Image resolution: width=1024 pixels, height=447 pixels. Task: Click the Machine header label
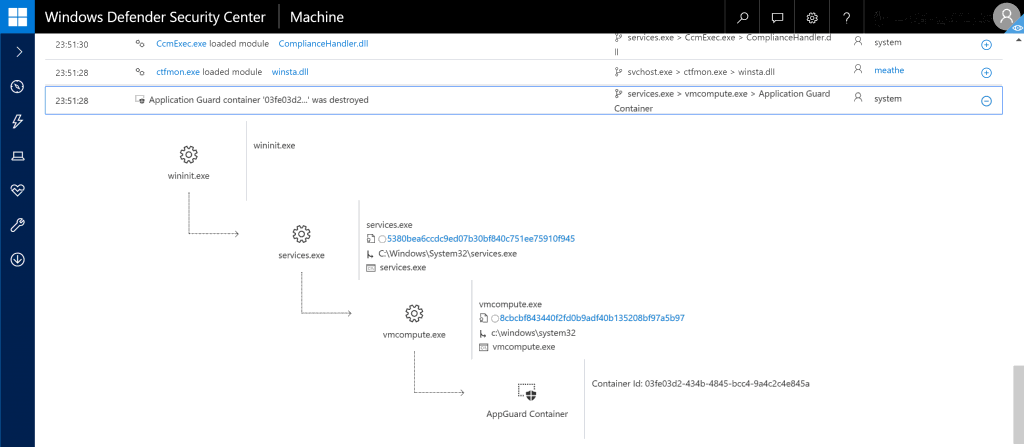click(x=317, y=17)
